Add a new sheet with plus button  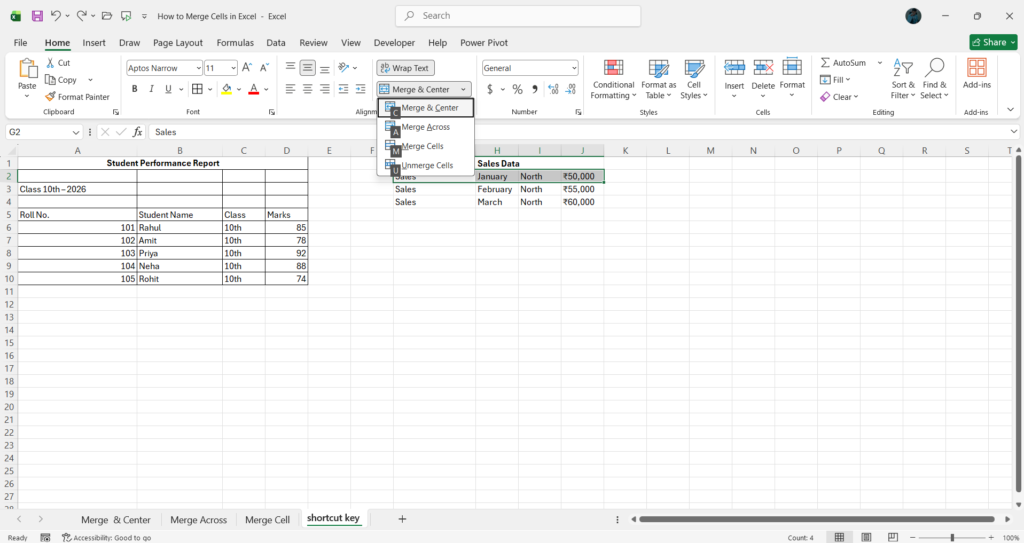(x=402, y=519)
